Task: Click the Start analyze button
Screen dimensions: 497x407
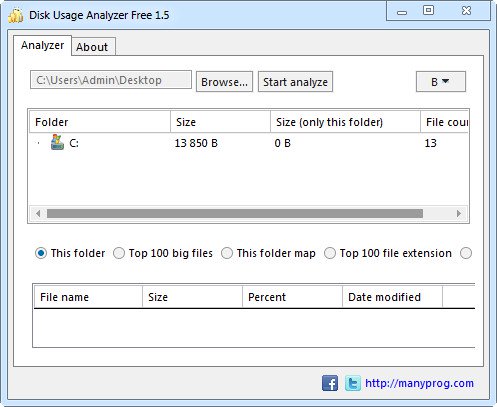Action: tap(295, 82)
